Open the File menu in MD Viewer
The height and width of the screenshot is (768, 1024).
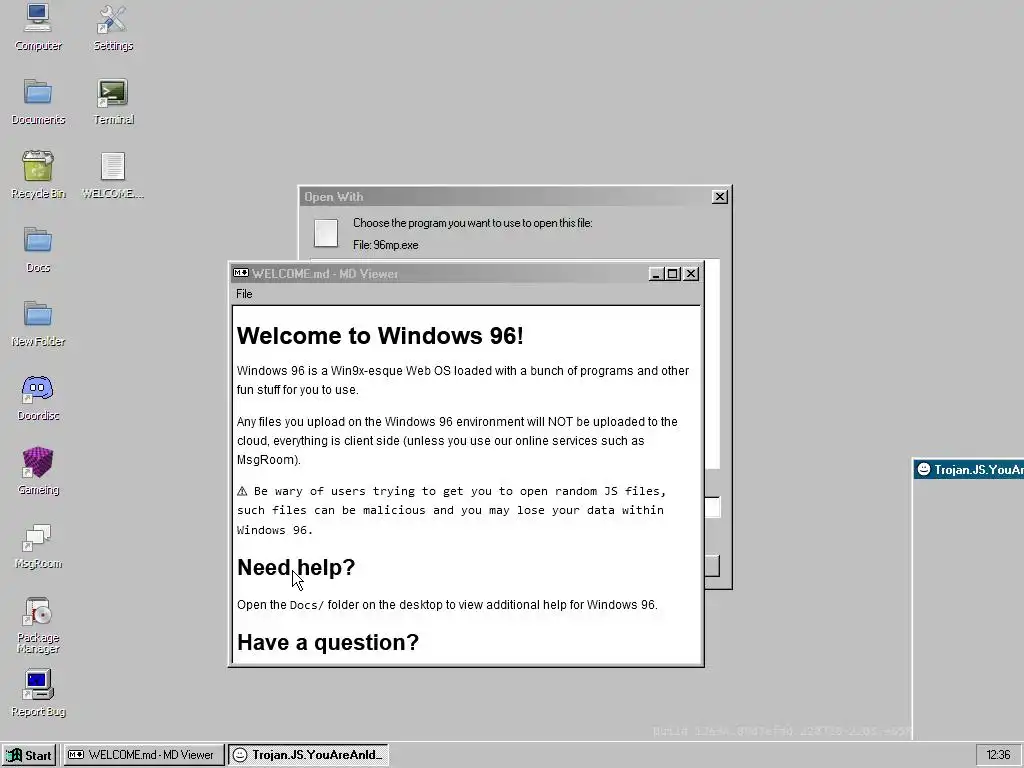click(x=244, y=294)
